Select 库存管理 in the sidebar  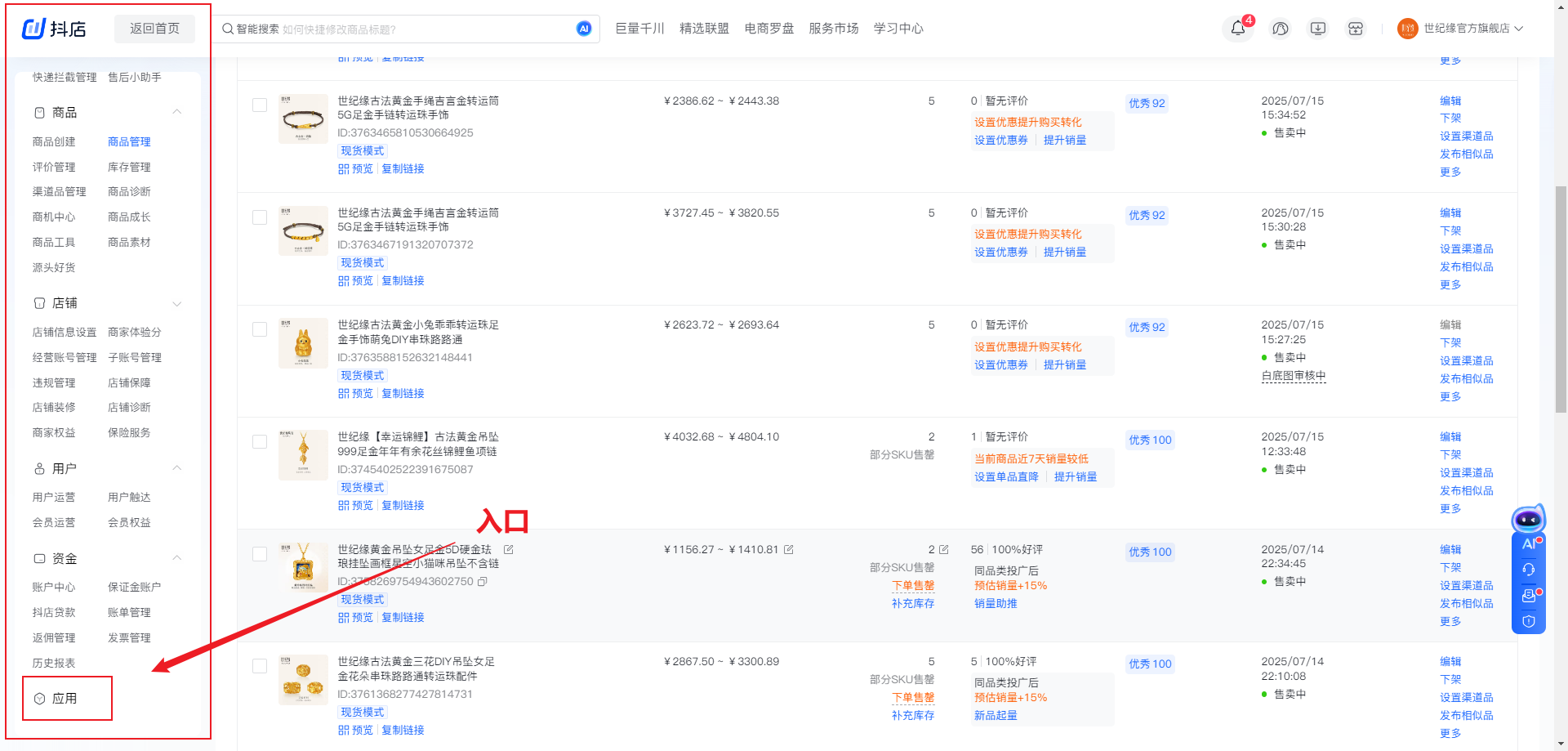(x=129, y=167)
